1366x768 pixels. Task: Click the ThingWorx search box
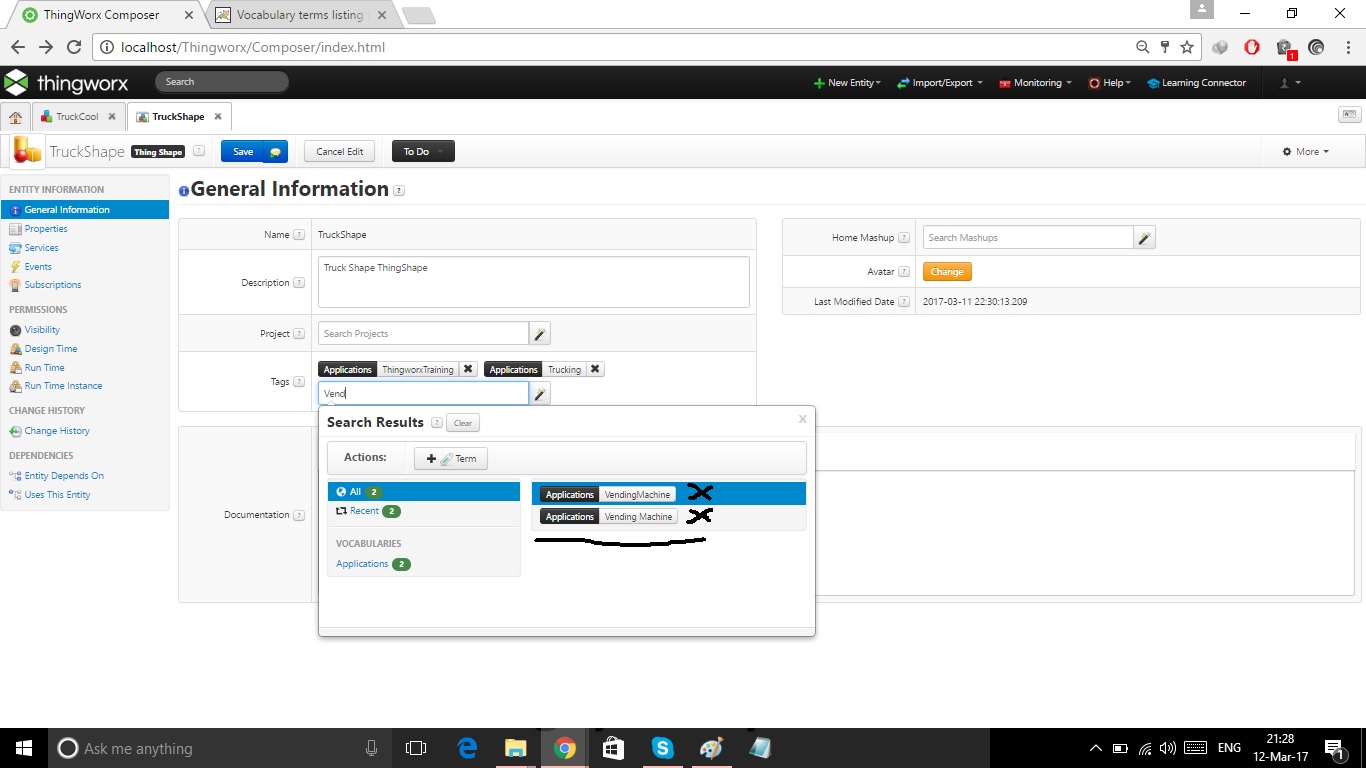tap(222, 82)
